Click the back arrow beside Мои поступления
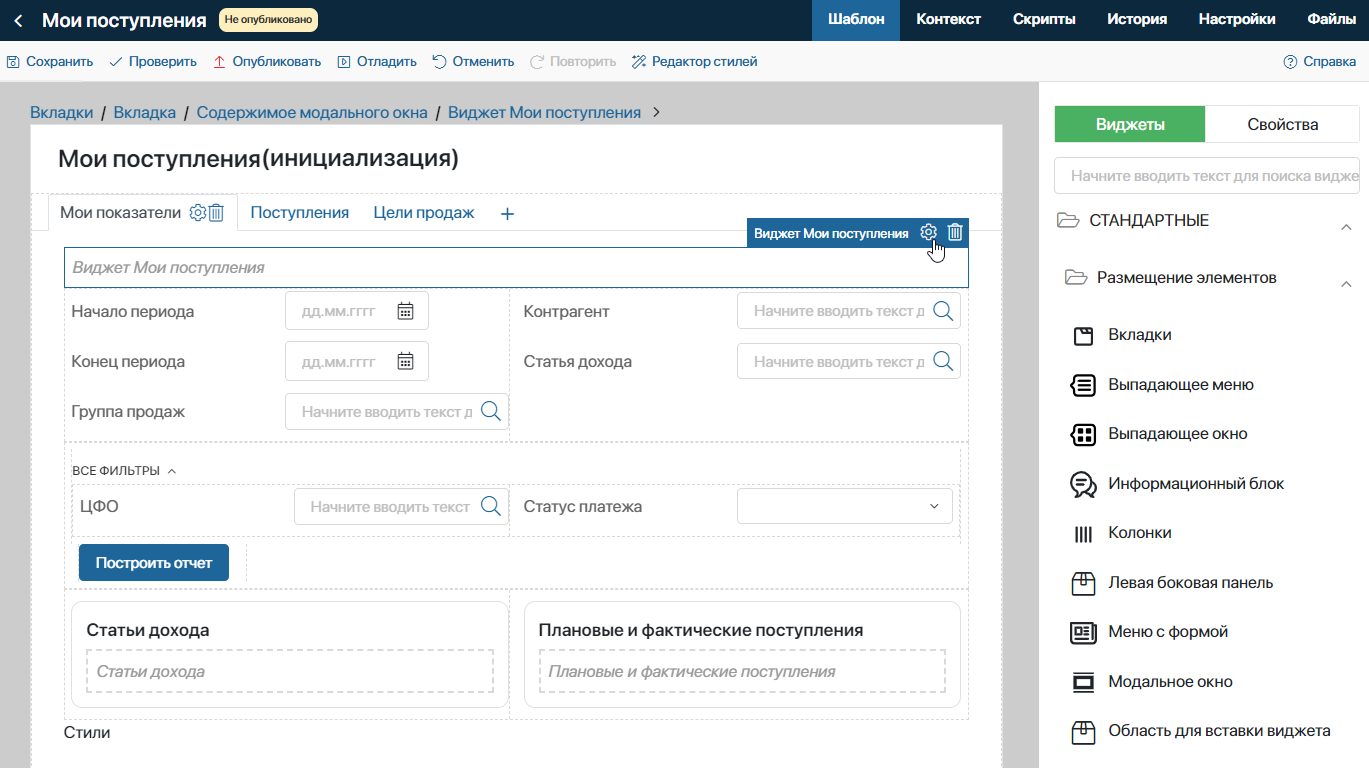The height and width of the screenshot is (768, 1369). click(x=18, y=20)
